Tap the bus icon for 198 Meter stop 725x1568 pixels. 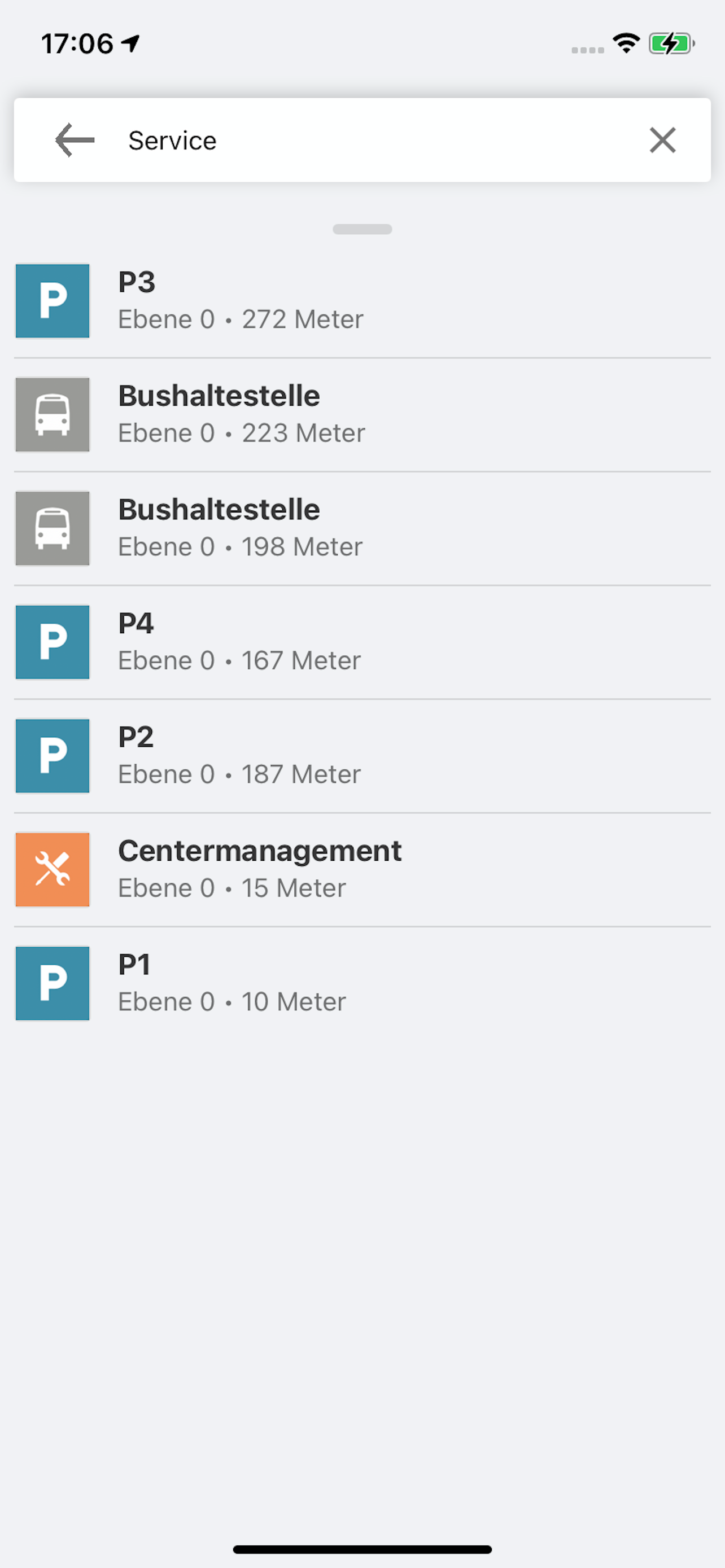pyautogui.click(x=53, y=528)
